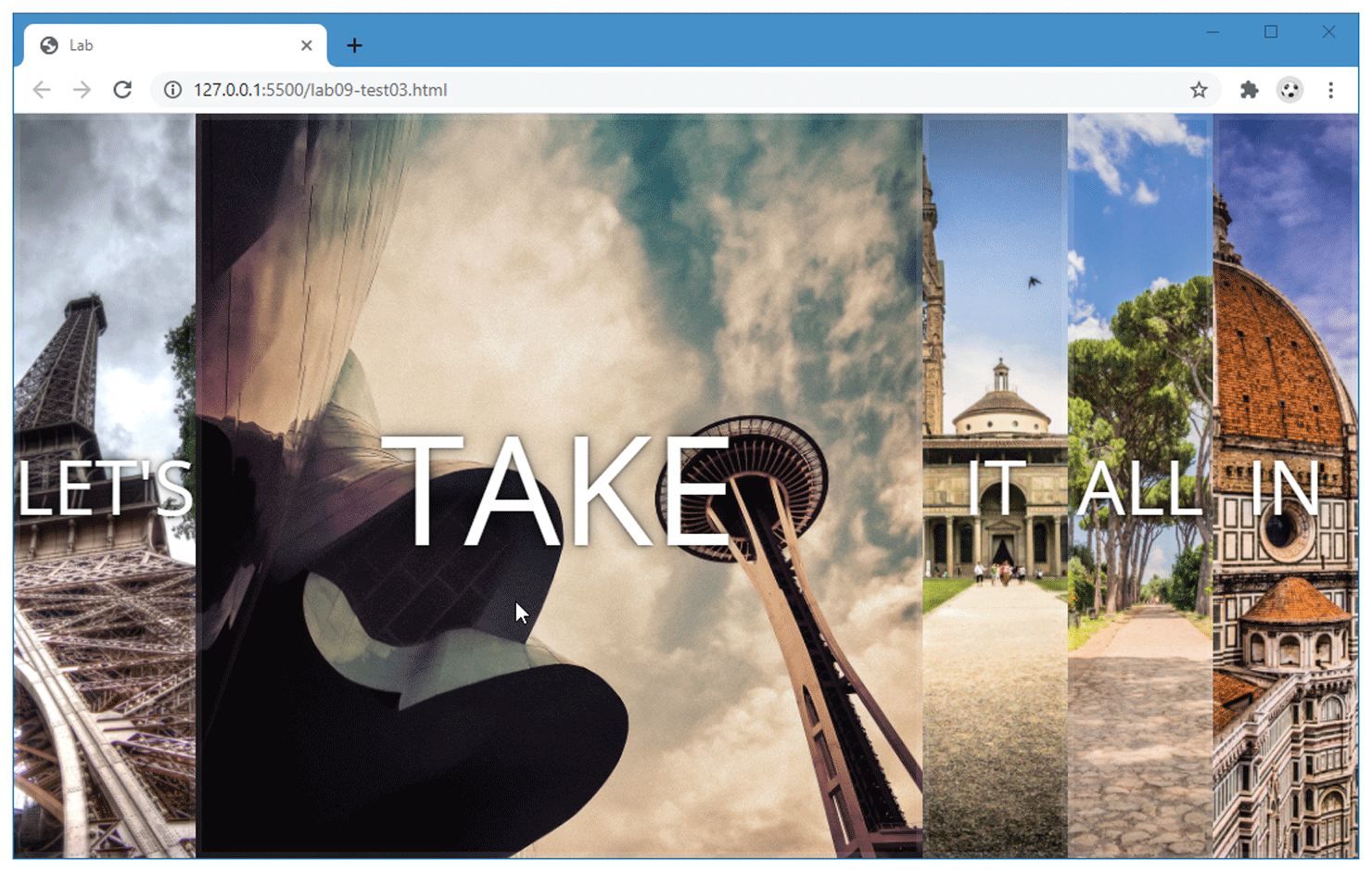1372x872 pixels.
Task: Maximize the browser window
Action: [x=1271, y=32]
